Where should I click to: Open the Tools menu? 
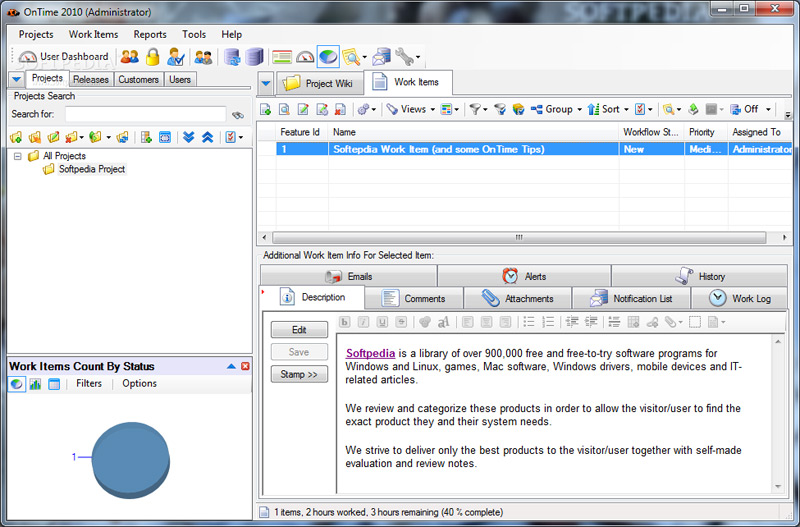point(194,34)
